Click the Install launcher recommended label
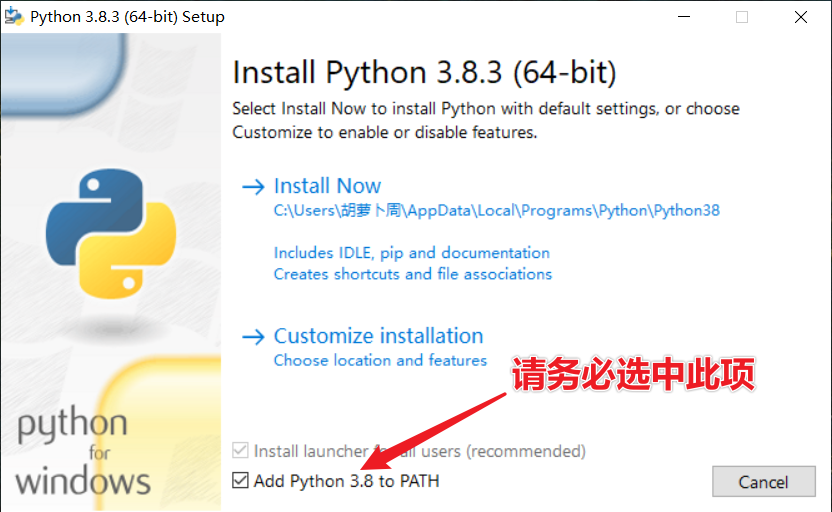Viewport: 832px width, 512px height. (420, 451)
